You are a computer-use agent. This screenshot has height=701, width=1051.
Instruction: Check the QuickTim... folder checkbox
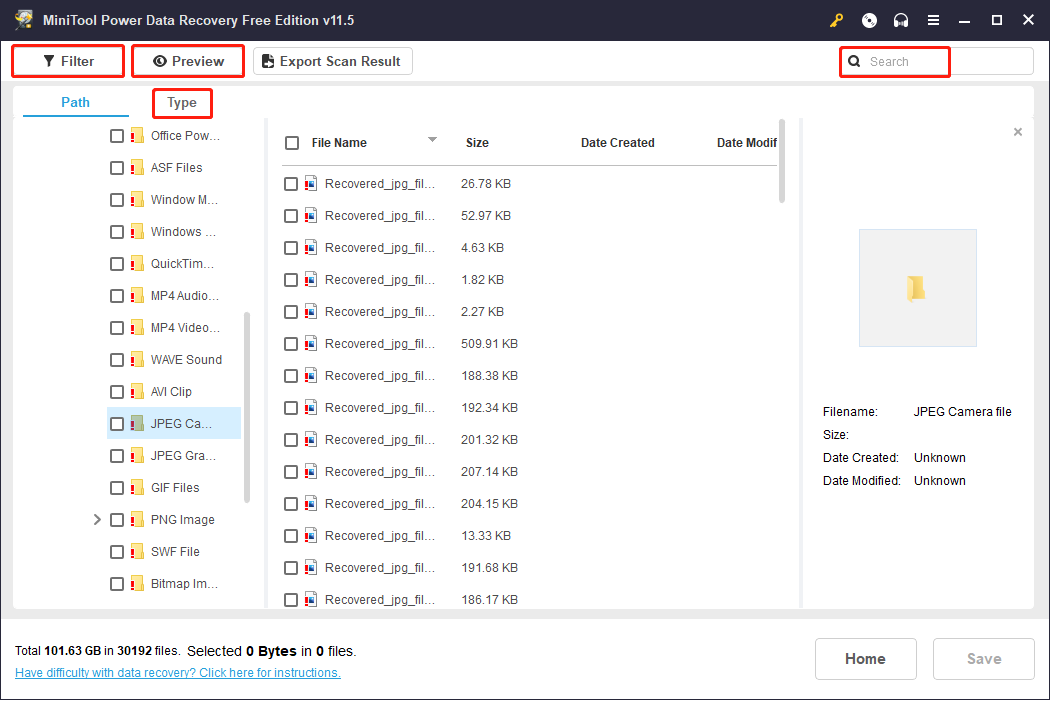coord(117,264)
